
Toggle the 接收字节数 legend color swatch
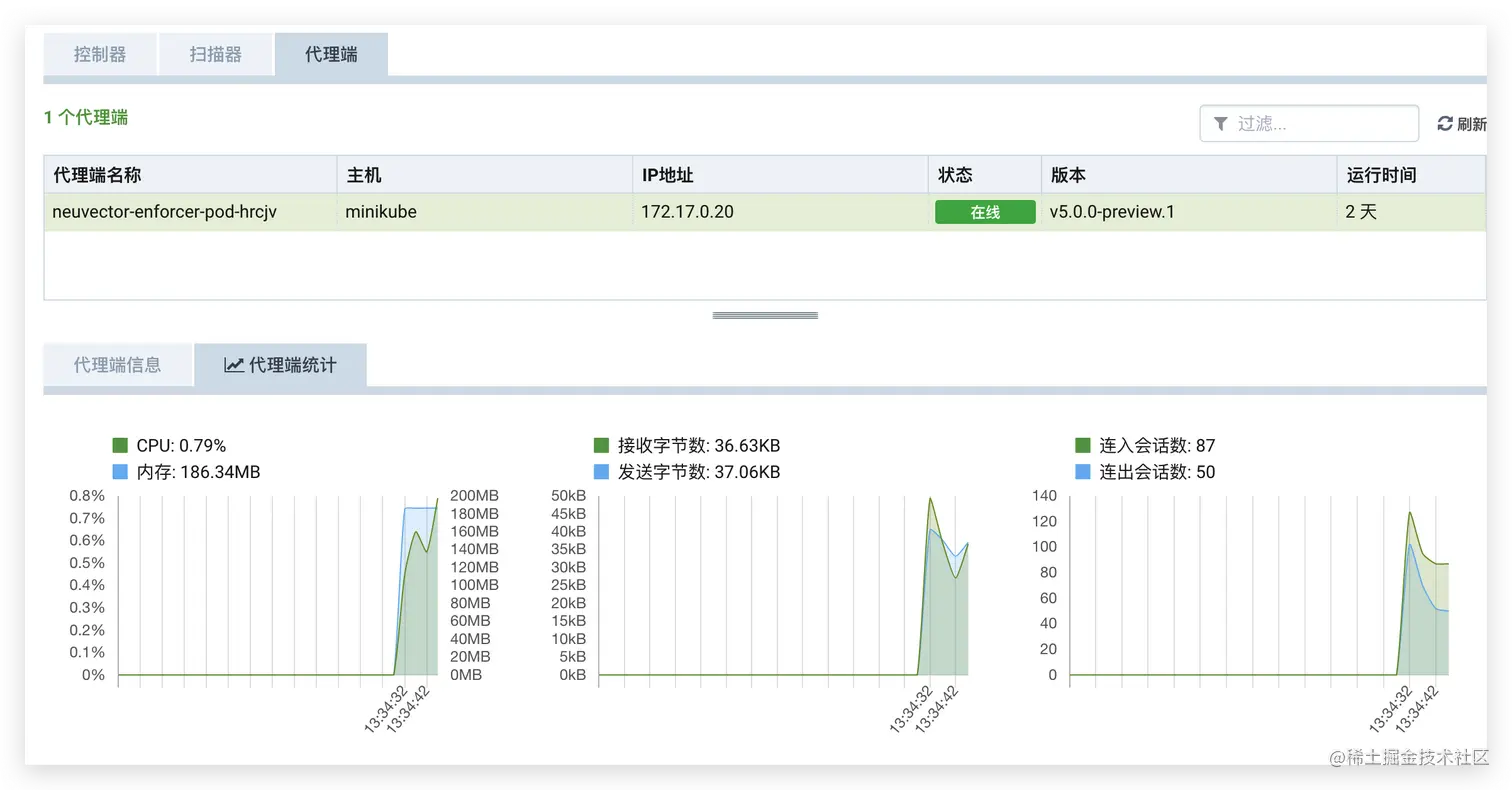click(x=601, y=445)
